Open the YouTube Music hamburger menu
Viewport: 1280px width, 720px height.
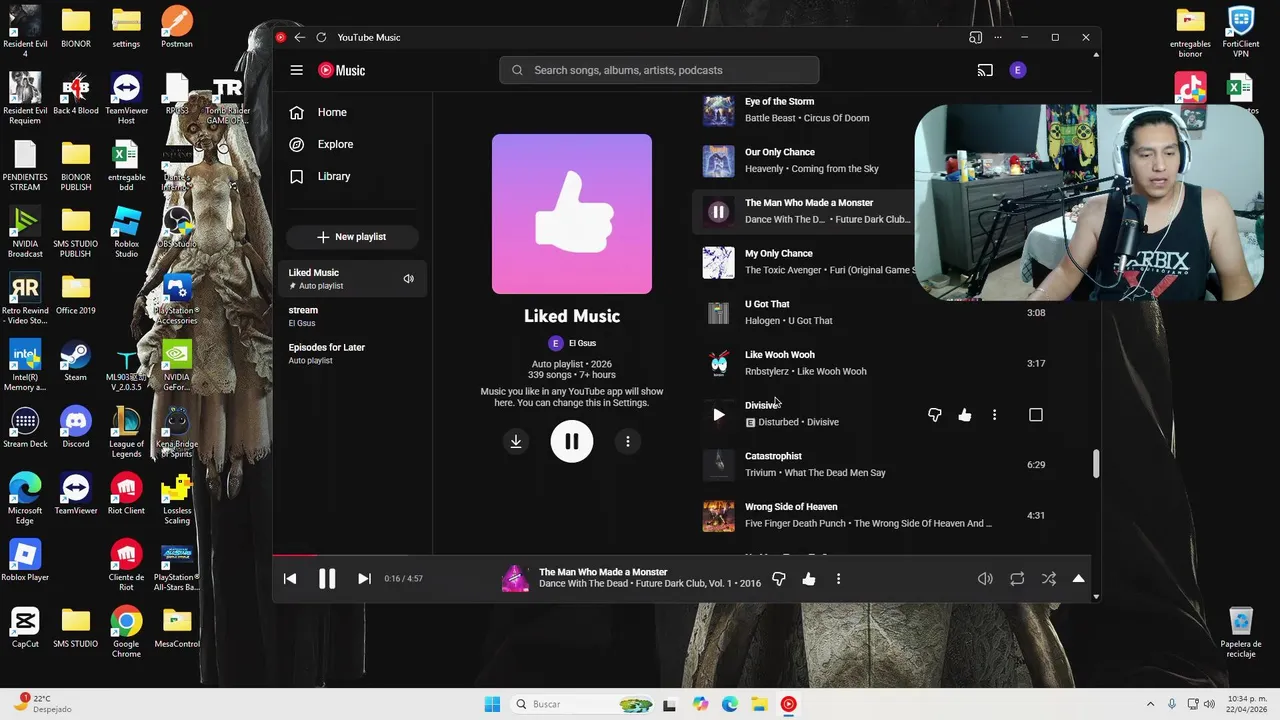tap(296, 70)
